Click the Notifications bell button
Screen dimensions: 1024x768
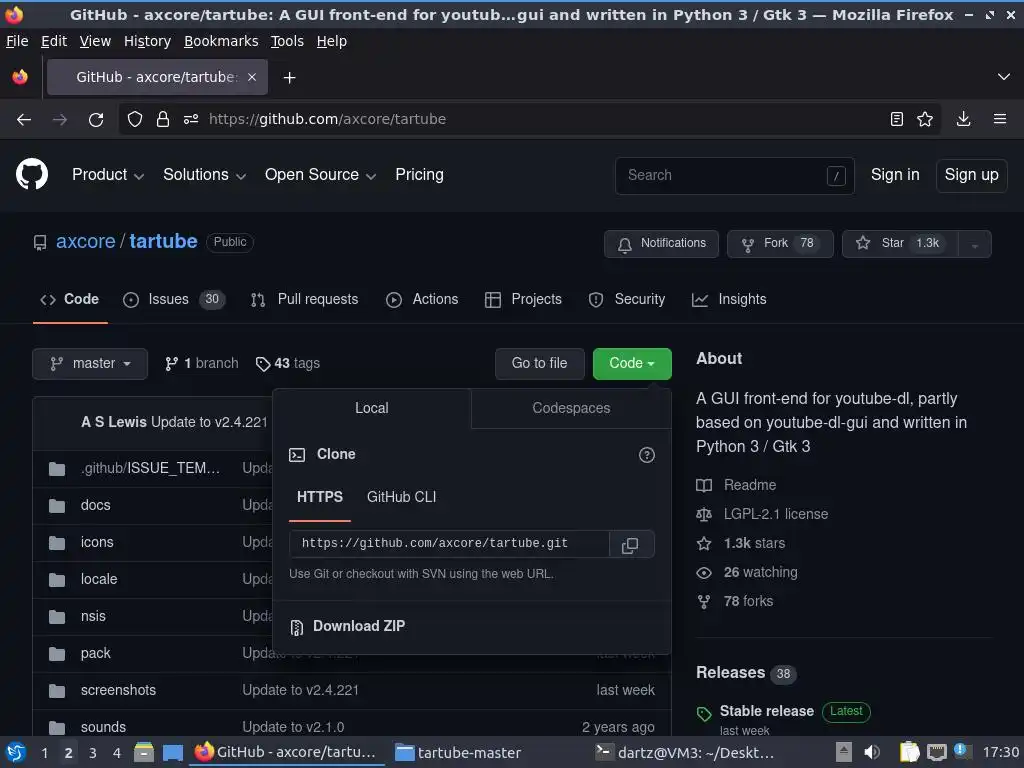(x=661, y=244)
